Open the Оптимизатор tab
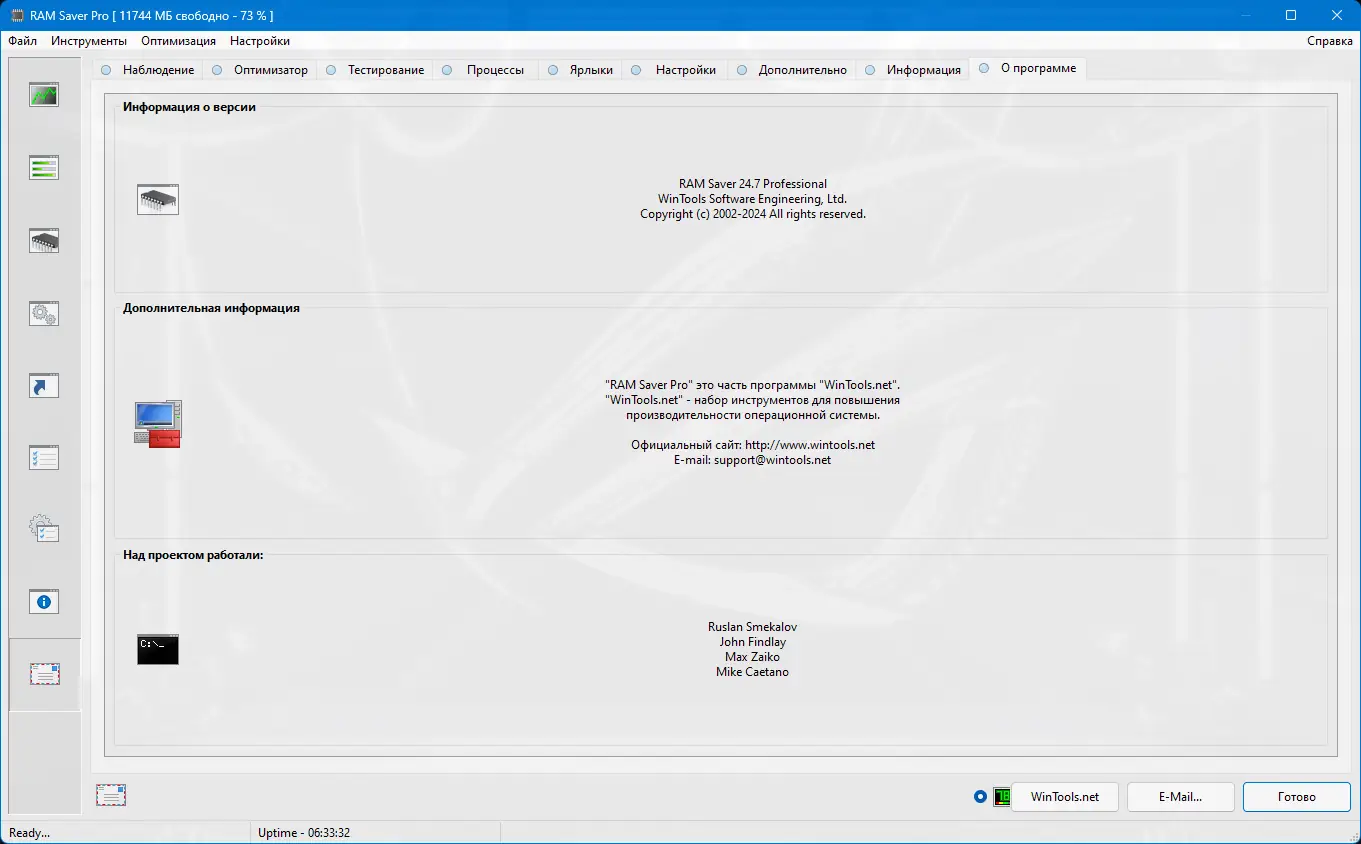This screenshot has height=844, width=1361. (x=260, y=70)
